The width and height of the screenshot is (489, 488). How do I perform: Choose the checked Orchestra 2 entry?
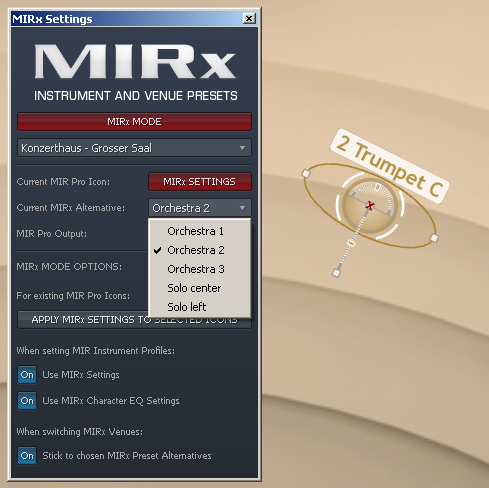(199, 250)
